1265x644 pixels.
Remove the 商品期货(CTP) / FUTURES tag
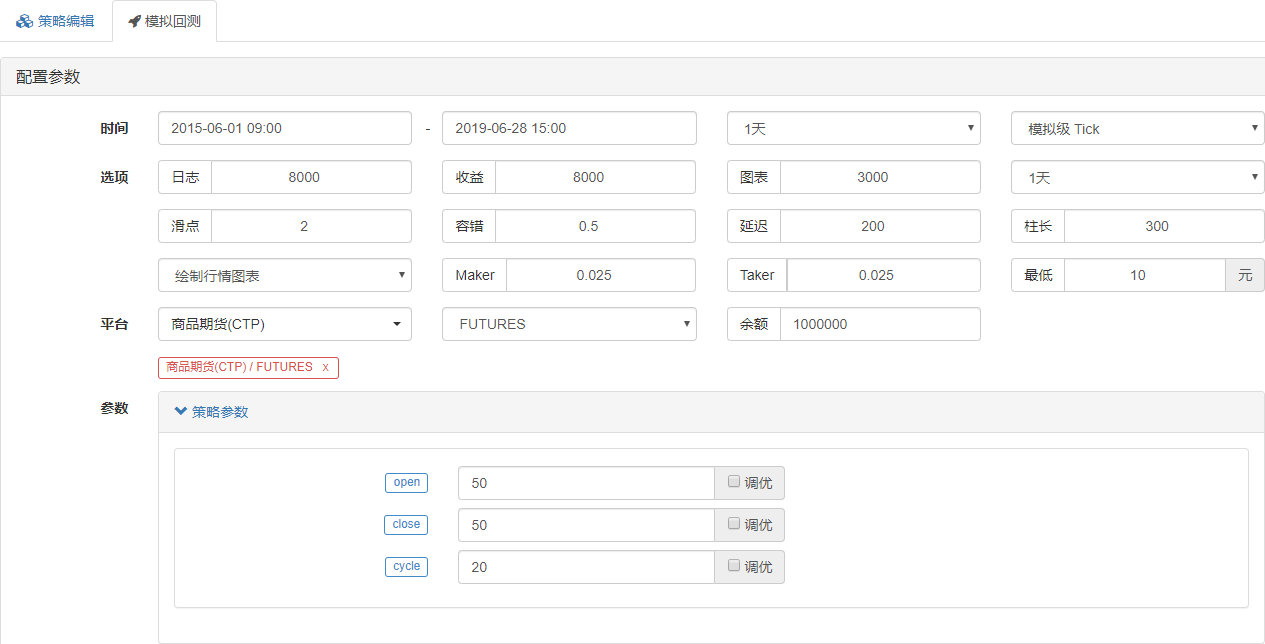click(x=325, y=367)
